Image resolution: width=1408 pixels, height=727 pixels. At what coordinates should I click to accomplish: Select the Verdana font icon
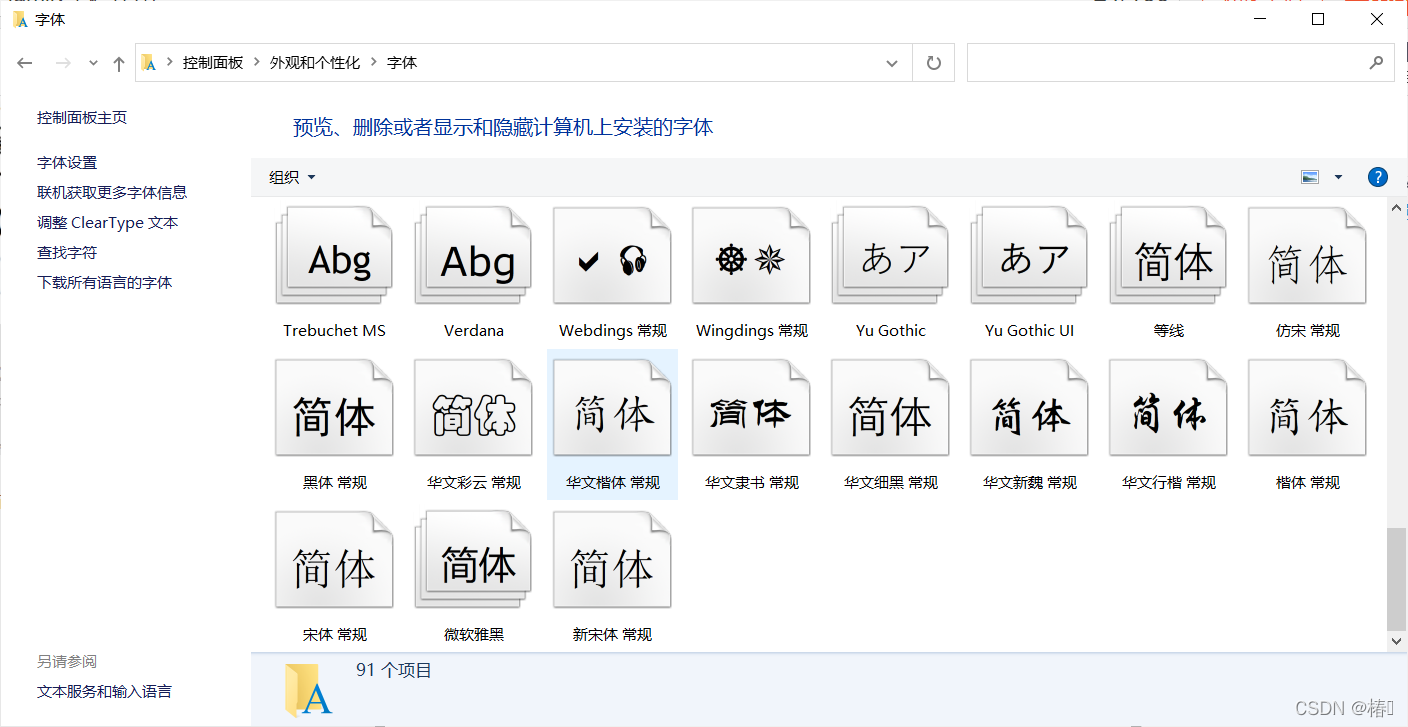point(473,256)
